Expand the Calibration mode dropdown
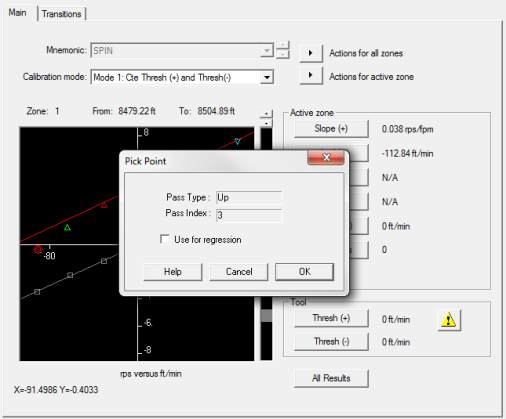The height and width of the screenshot is (419, 506). point(267,77)
